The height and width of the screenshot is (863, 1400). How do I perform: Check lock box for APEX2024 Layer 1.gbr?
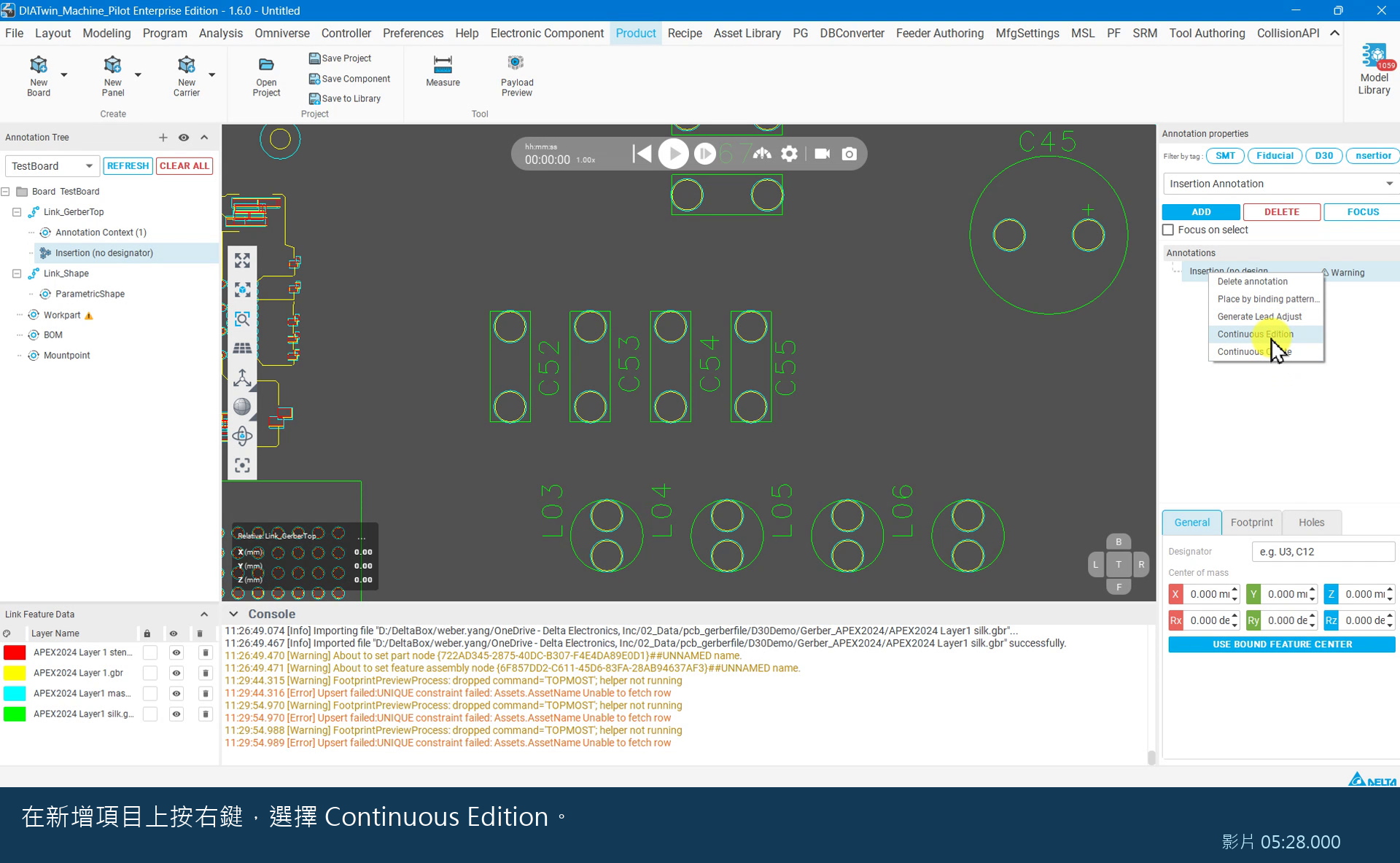coord(149,673)
